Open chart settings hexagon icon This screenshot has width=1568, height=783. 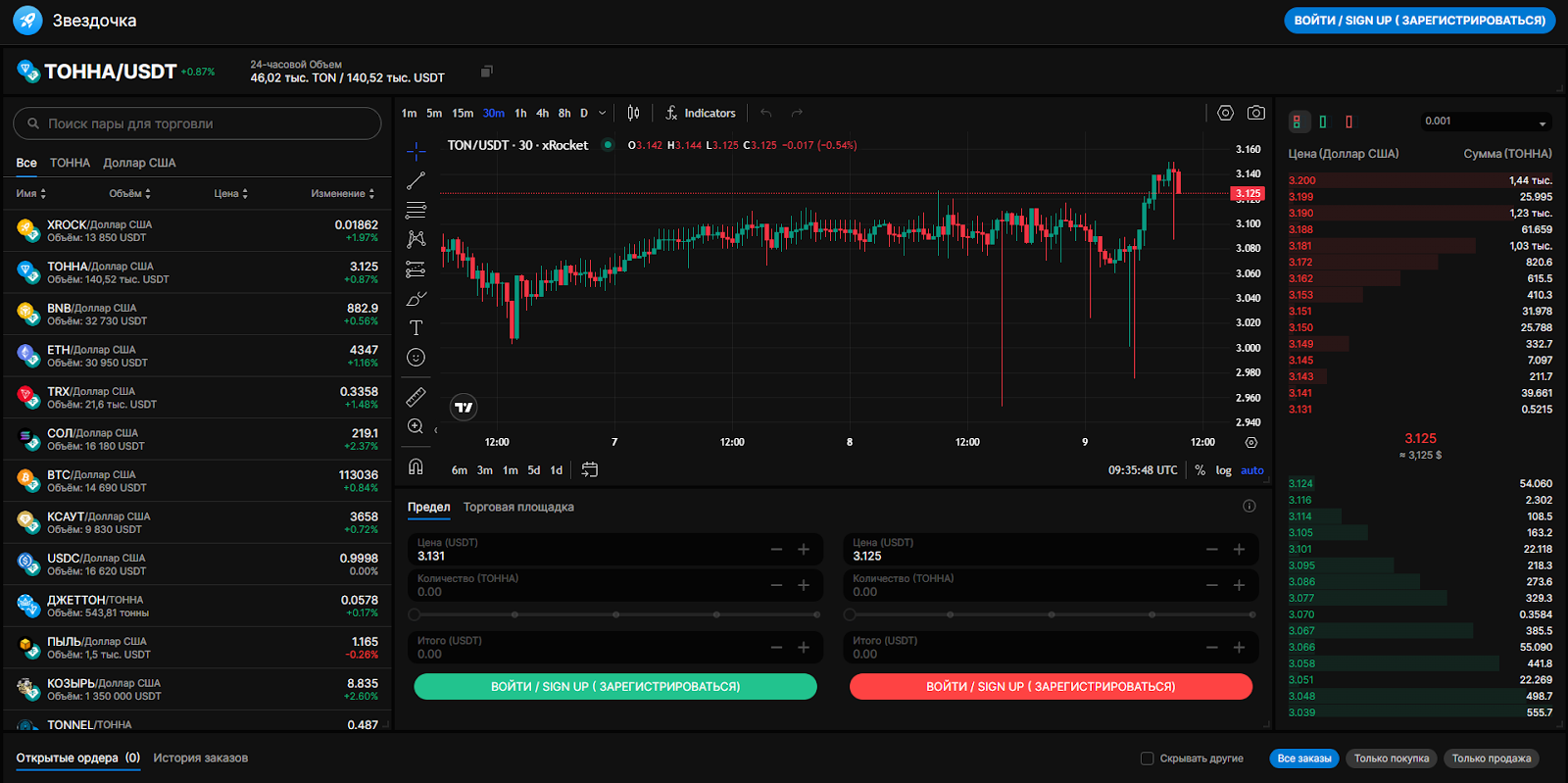click(x=1225, y=113)
